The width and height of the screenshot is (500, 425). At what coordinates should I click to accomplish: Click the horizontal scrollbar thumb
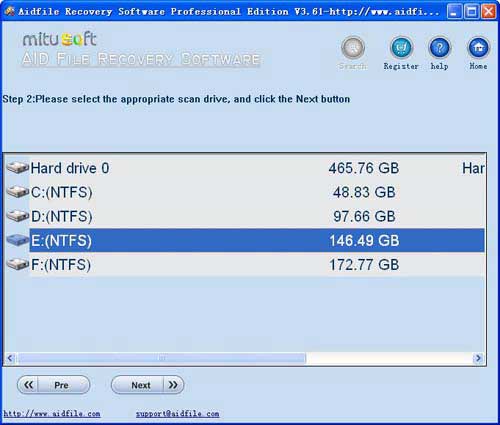[162, 358]
